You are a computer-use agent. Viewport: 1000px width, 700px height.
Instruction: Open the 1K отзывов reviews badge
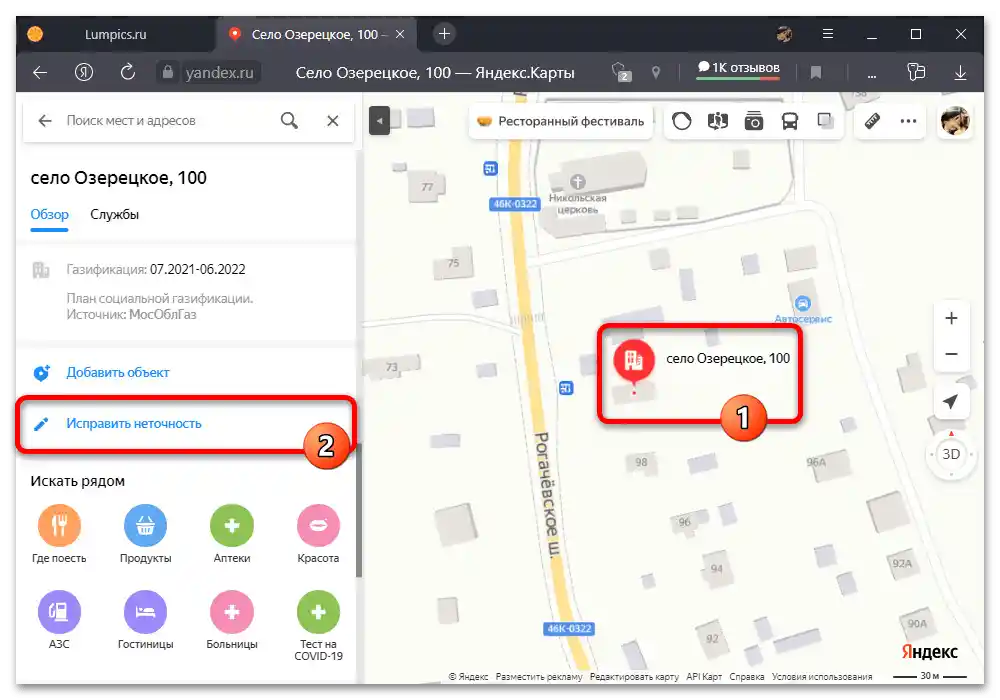pos(738,68)
